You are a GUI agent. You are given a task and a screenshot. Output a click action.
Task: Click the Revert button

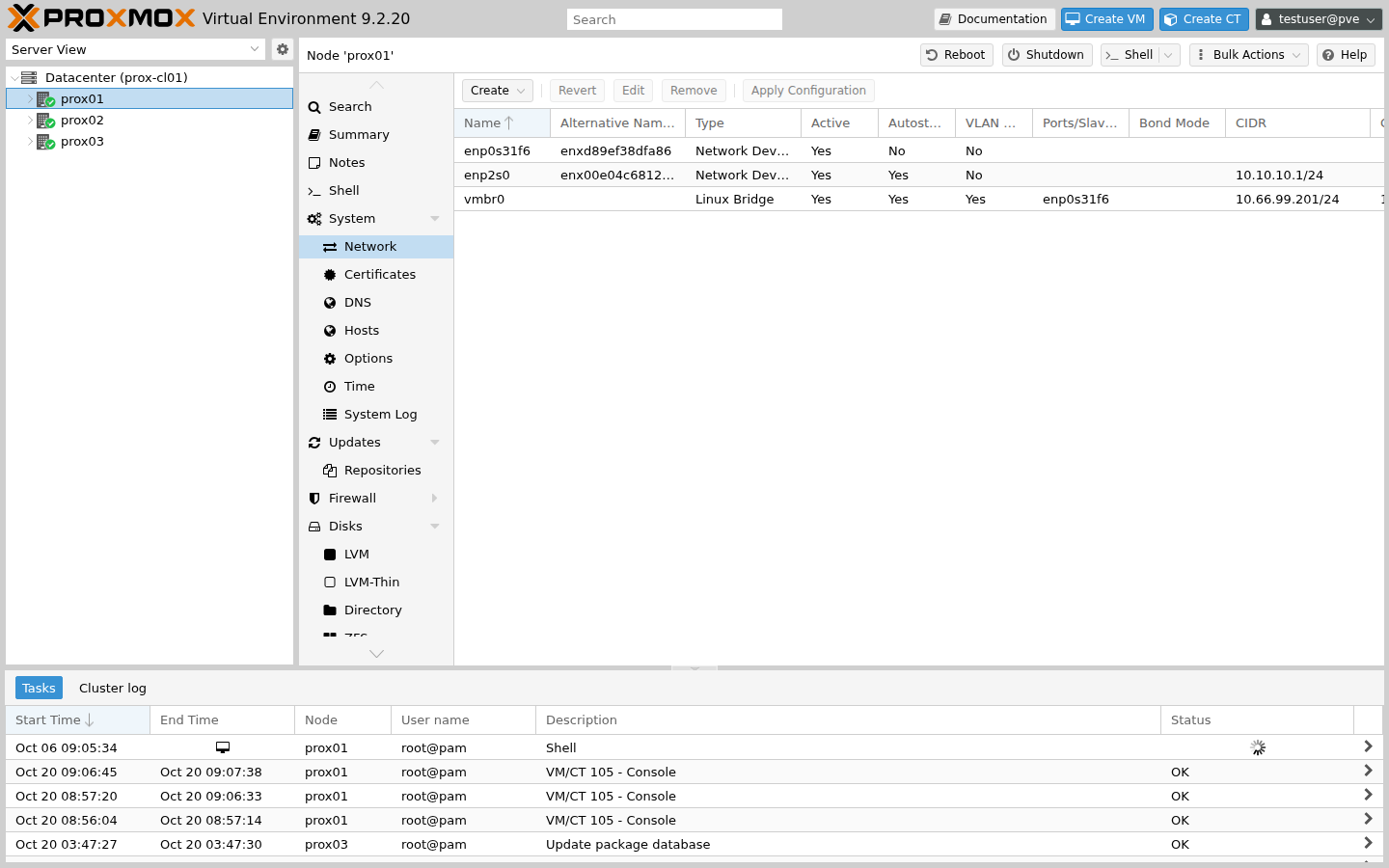(x=577, y=91)
